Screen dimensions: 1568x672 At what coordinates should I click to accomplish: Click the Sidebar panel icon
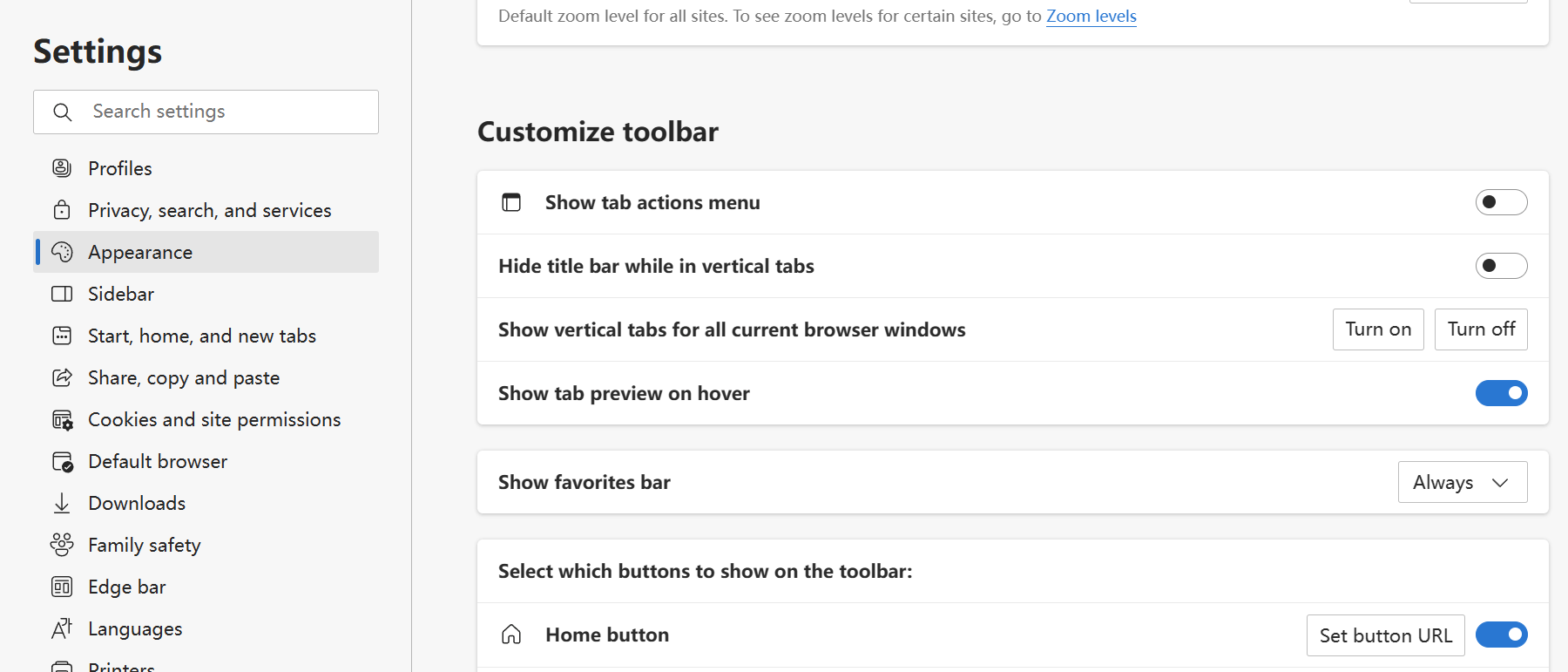62,294
